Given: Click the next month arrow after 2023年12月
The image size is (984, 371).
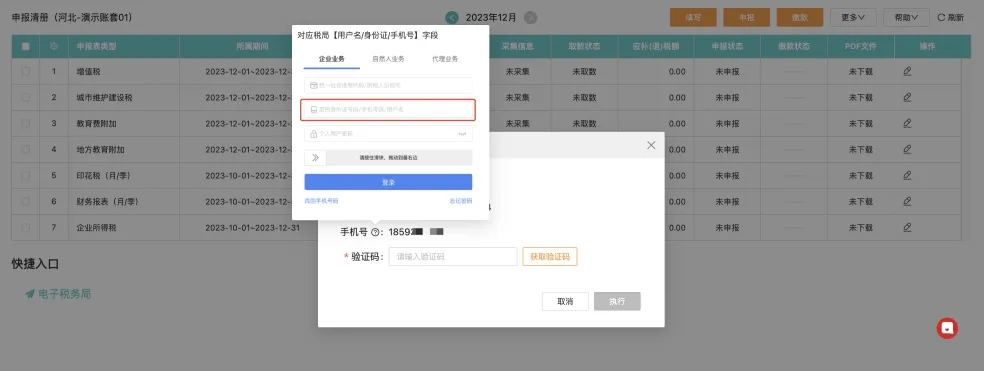Looking at the screenshot, I should tap(530, 18).
